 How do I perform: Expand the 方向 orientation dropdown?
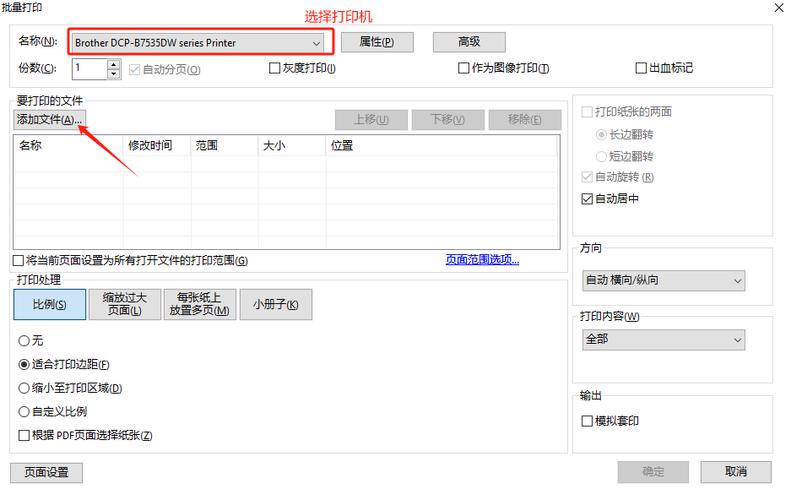[663, 281]
